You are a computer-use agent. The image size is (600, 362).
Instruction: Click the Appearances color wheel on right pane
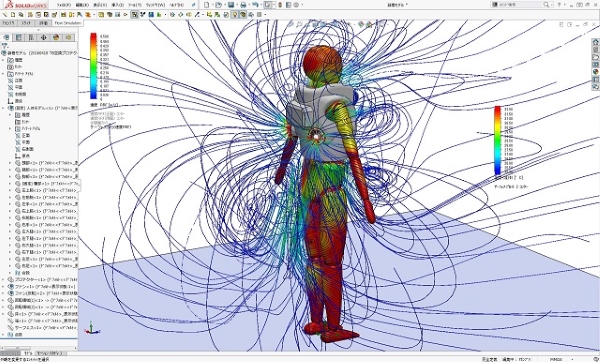click(x=595, y=72)
